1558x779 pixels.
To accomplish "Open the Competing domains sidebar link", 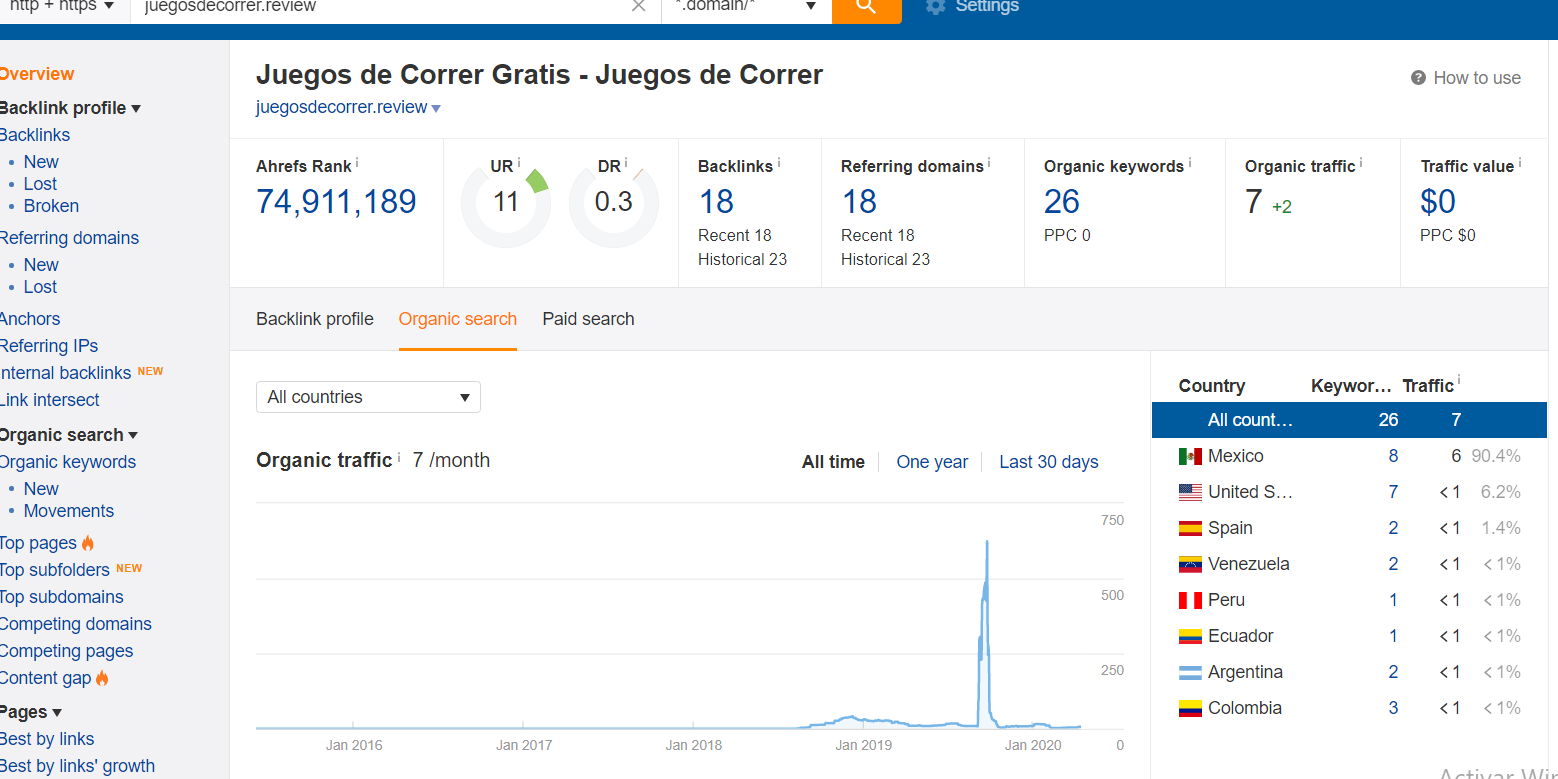I will click(x=76, y=624).
